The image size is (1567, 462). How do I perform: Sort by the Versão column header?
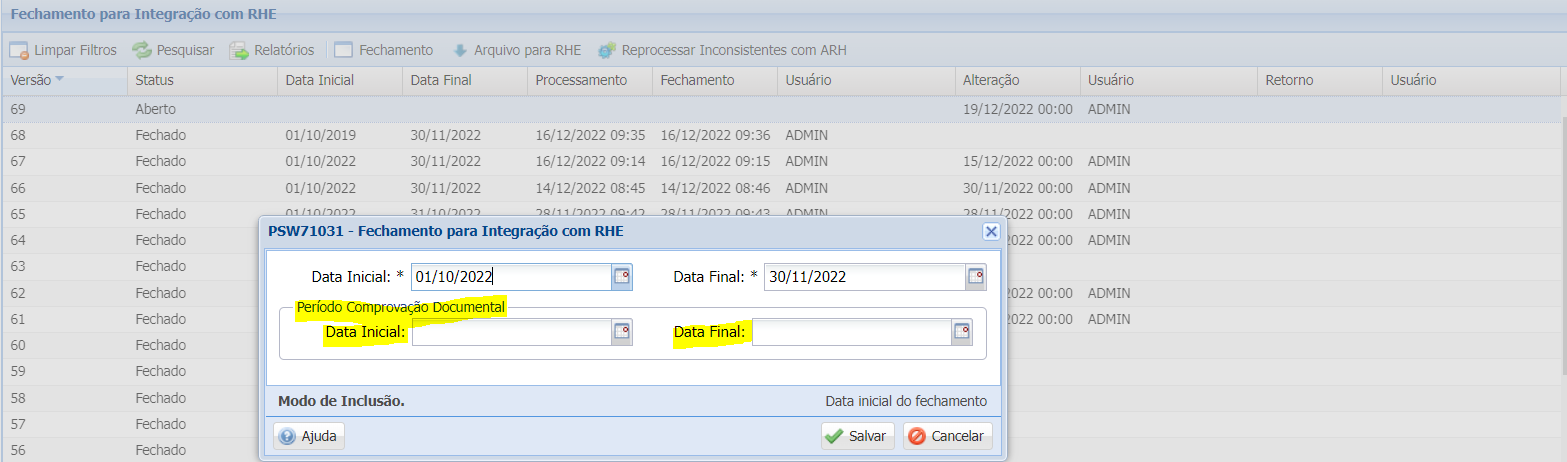[x=64, y=80]
